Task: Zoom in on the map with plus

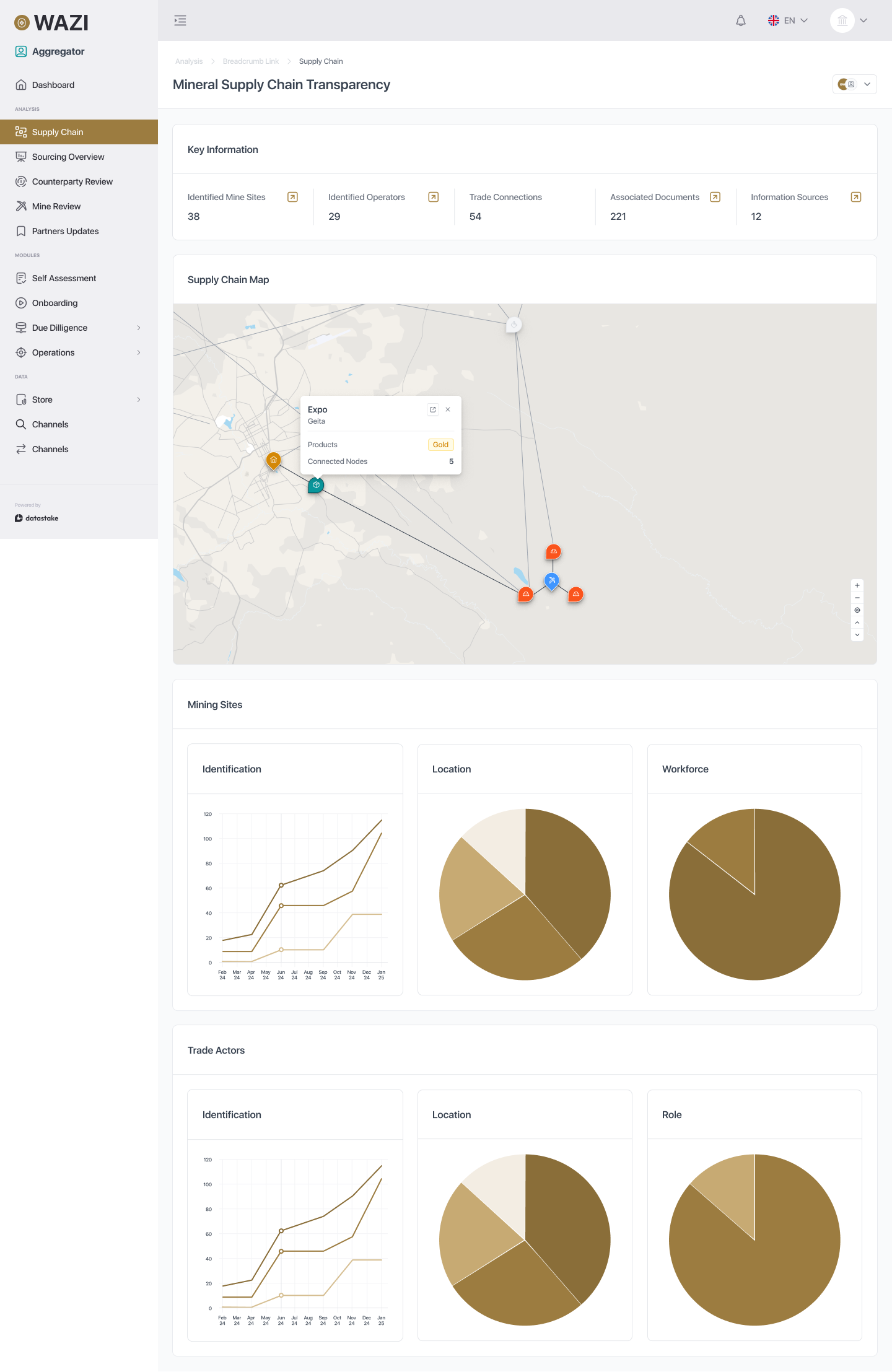Action: click(857, 585)
